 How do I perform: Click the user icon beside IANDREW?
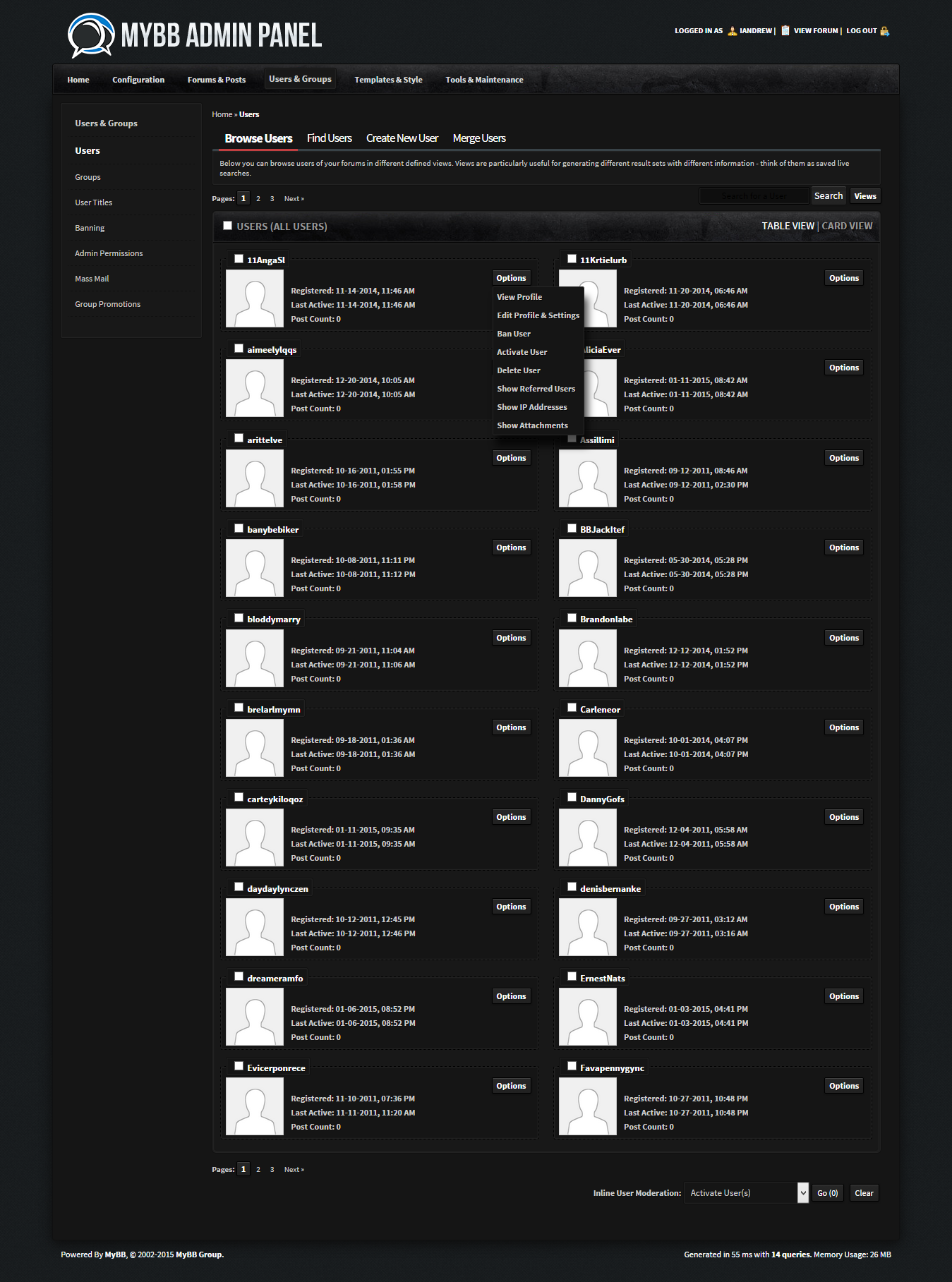732,31
